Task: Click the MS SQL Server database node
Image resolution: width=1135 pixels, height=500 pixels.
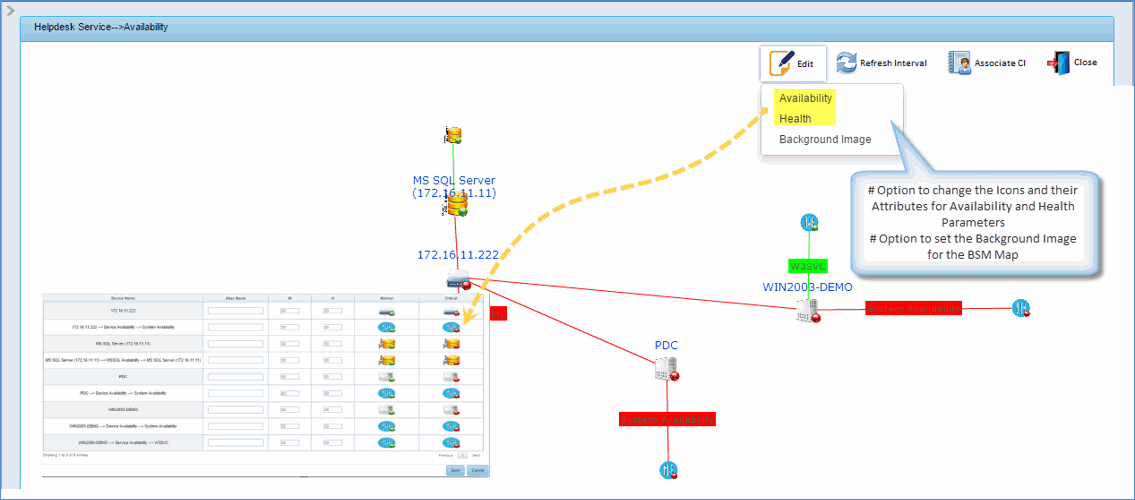Action: click(457, 206)
